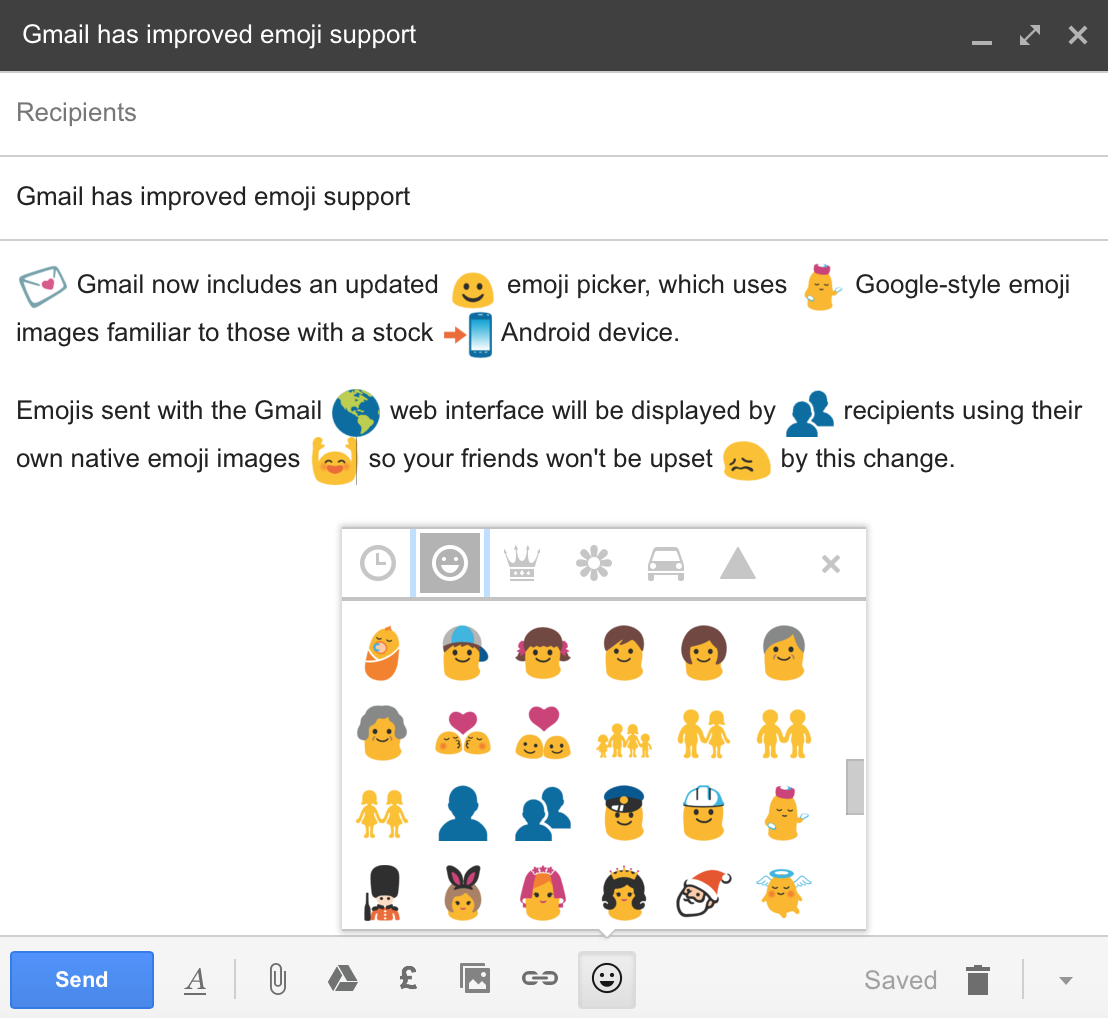
Task: Pick the boy with blue cap emoji
Action: (x=463, y=653)
